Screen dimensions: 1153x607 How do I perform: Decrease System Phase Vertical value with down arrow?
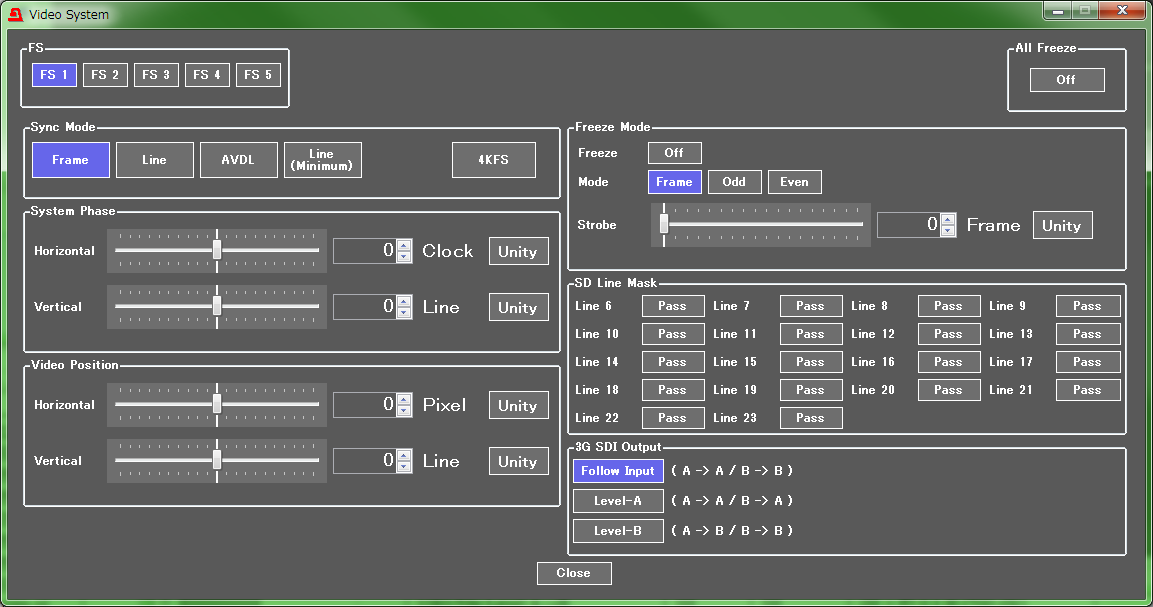(x=404, y=313)
